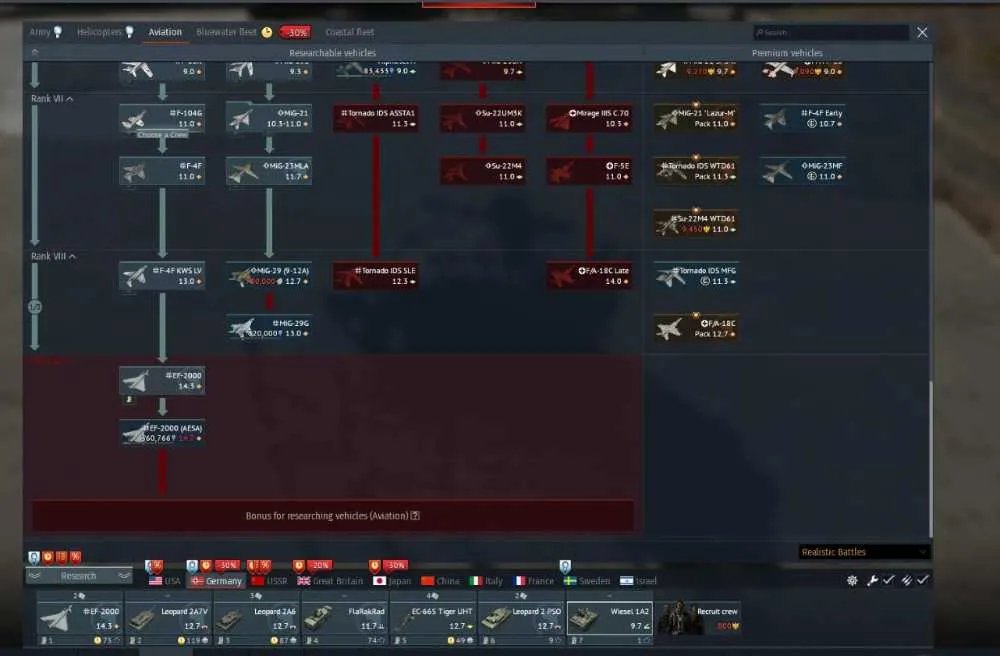This screenshot has height=656, width=1000.
Task: Click the vehicle search field
Action: click(830, 32)
